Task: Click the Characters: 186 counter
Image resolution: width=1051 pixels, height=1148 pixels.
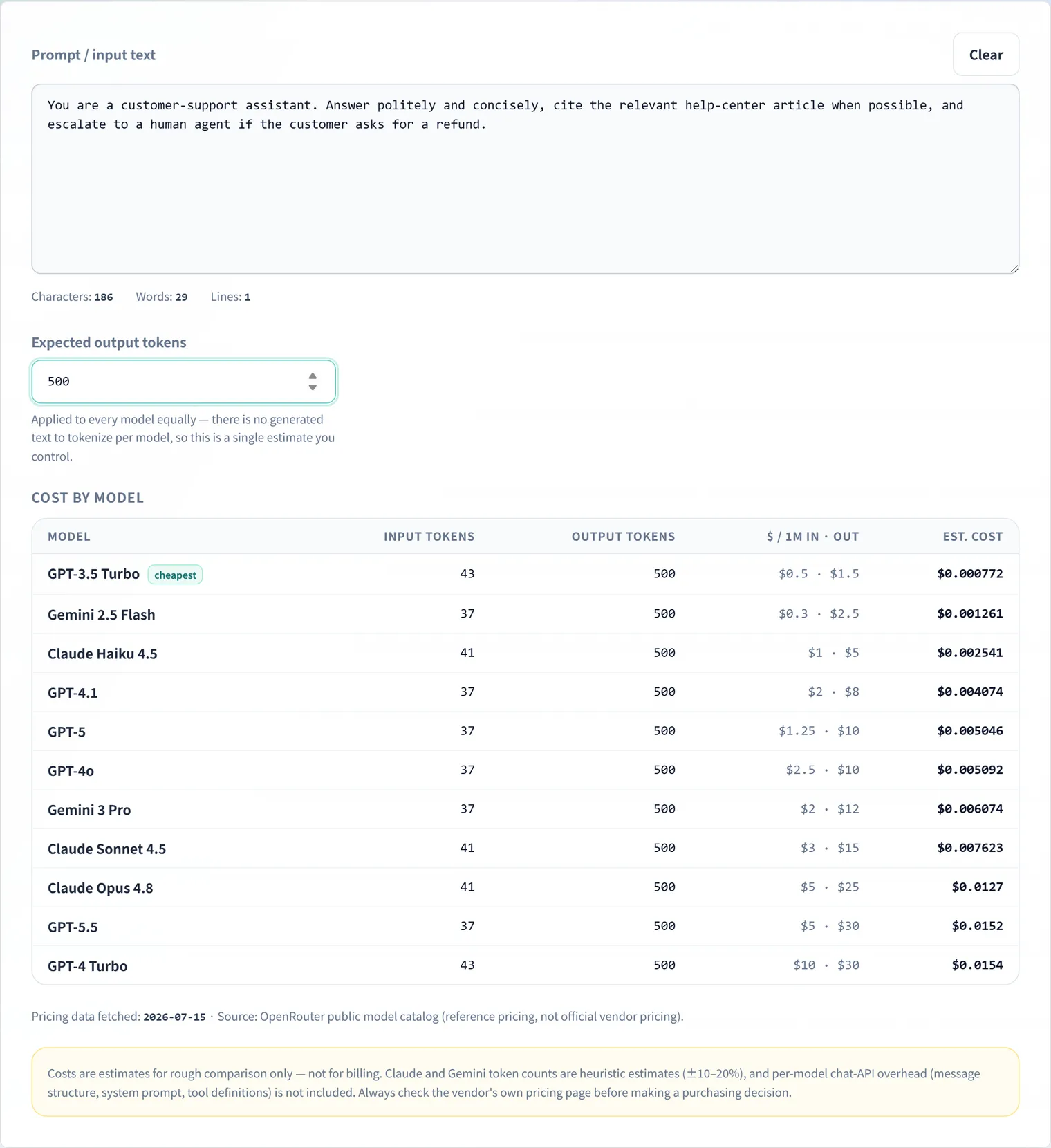Action: (72, 297)
